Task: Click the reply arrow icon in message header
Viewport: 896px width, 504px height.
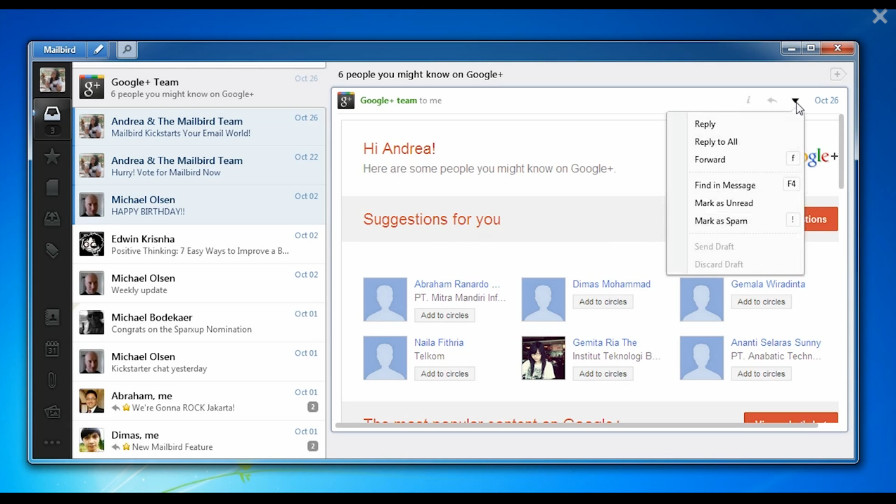Action: 771,101
